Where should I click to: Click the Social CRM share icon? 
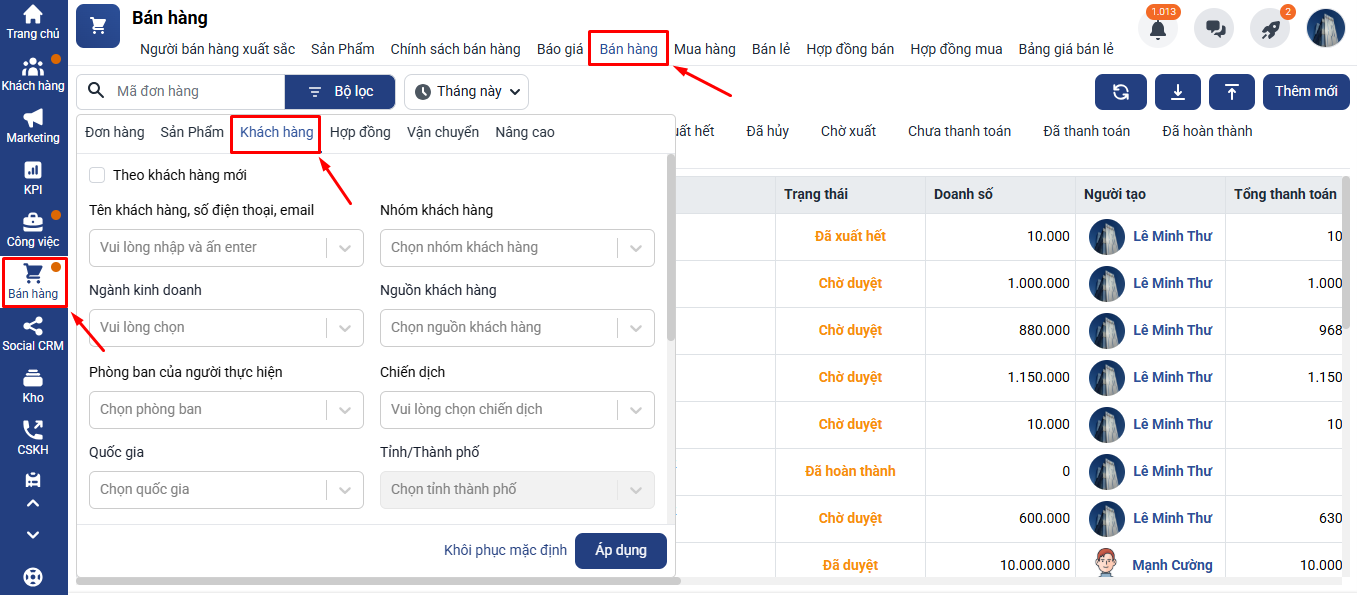point(33,326)
